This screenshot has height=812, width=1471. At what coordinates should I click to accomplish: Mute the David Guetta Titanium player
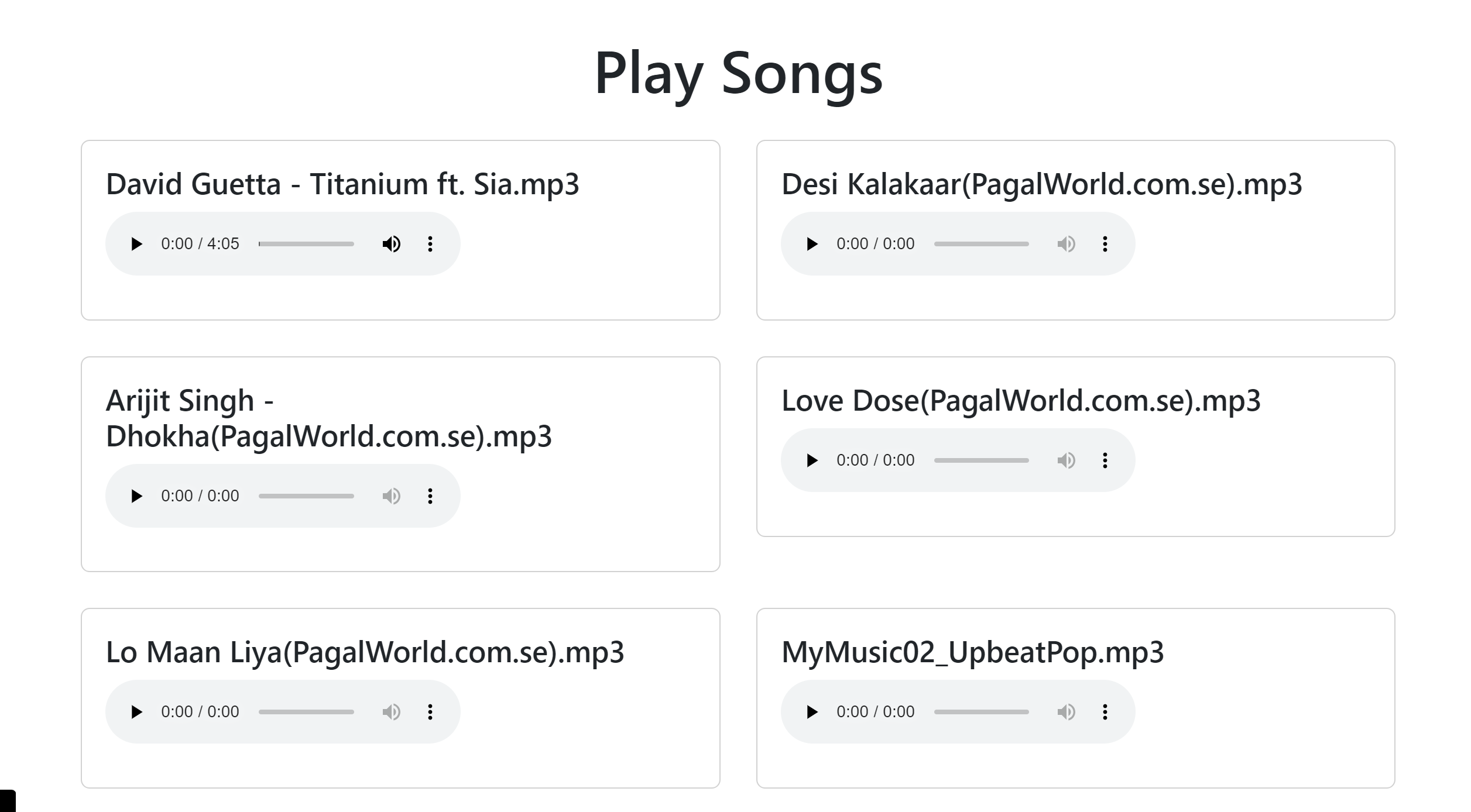[391, 244]
